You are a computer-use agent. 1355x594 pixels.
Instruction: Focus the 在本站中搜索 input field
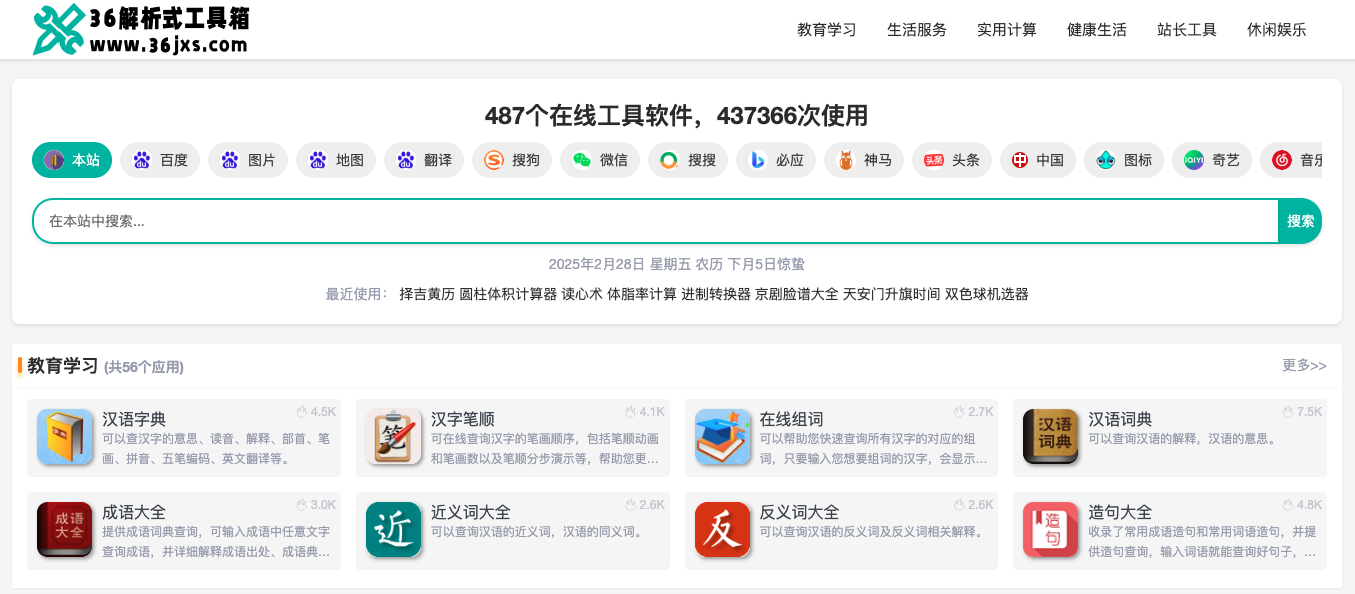pos(650,221)
